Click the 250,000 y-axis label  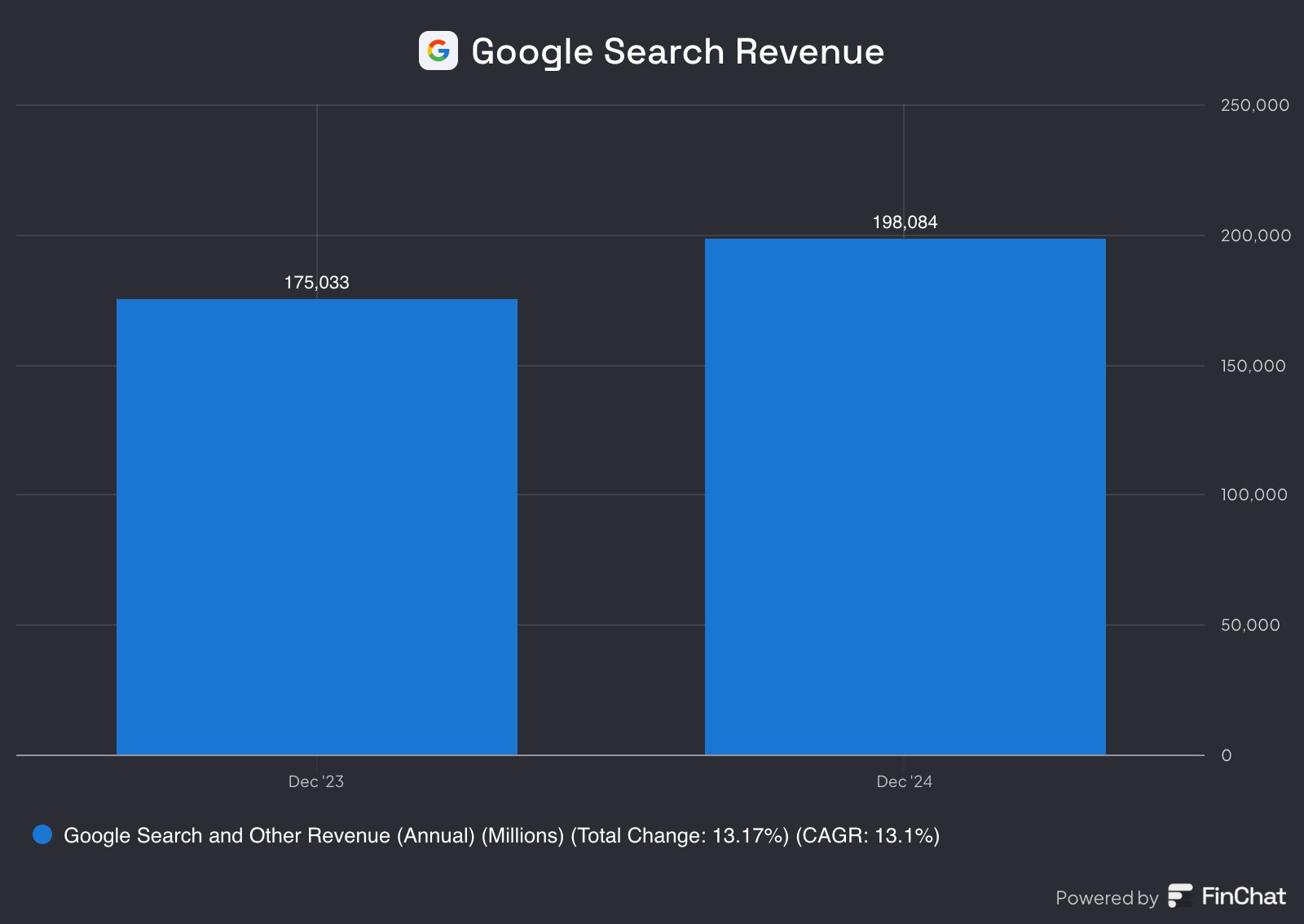(x=1255, y=105)
